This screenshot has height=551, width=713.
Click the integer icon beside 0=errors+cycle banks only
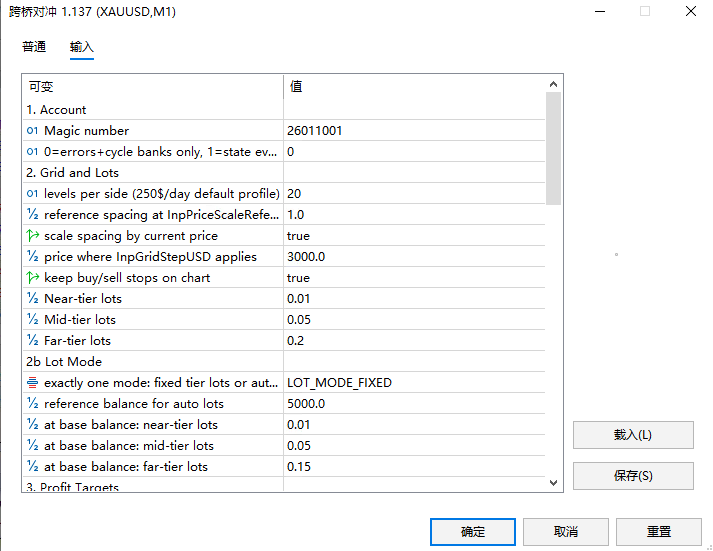click(x=32, y=152)
